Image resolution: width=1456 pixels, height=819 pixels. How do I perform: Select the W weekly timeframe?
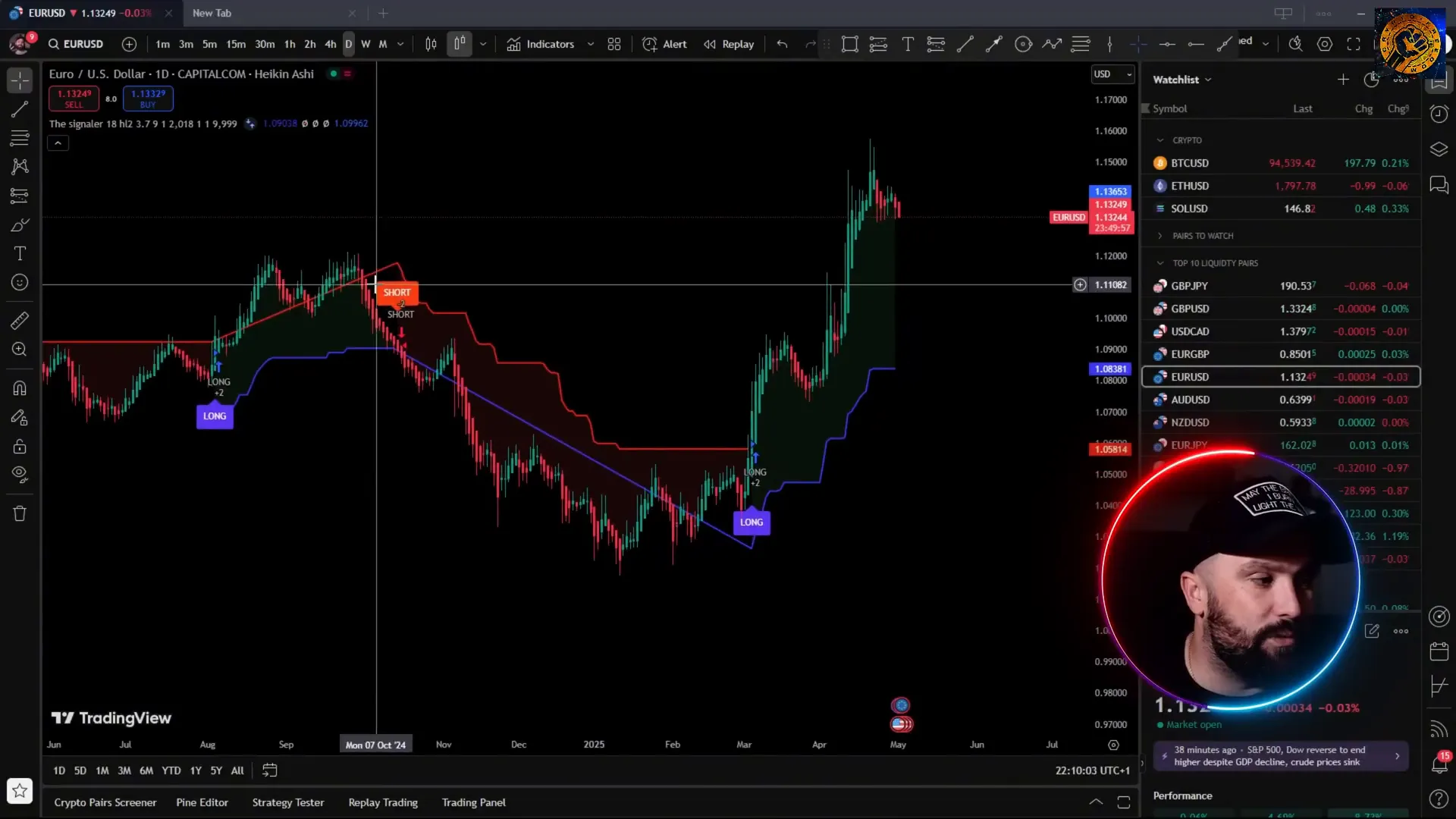(x=366, y=44)
